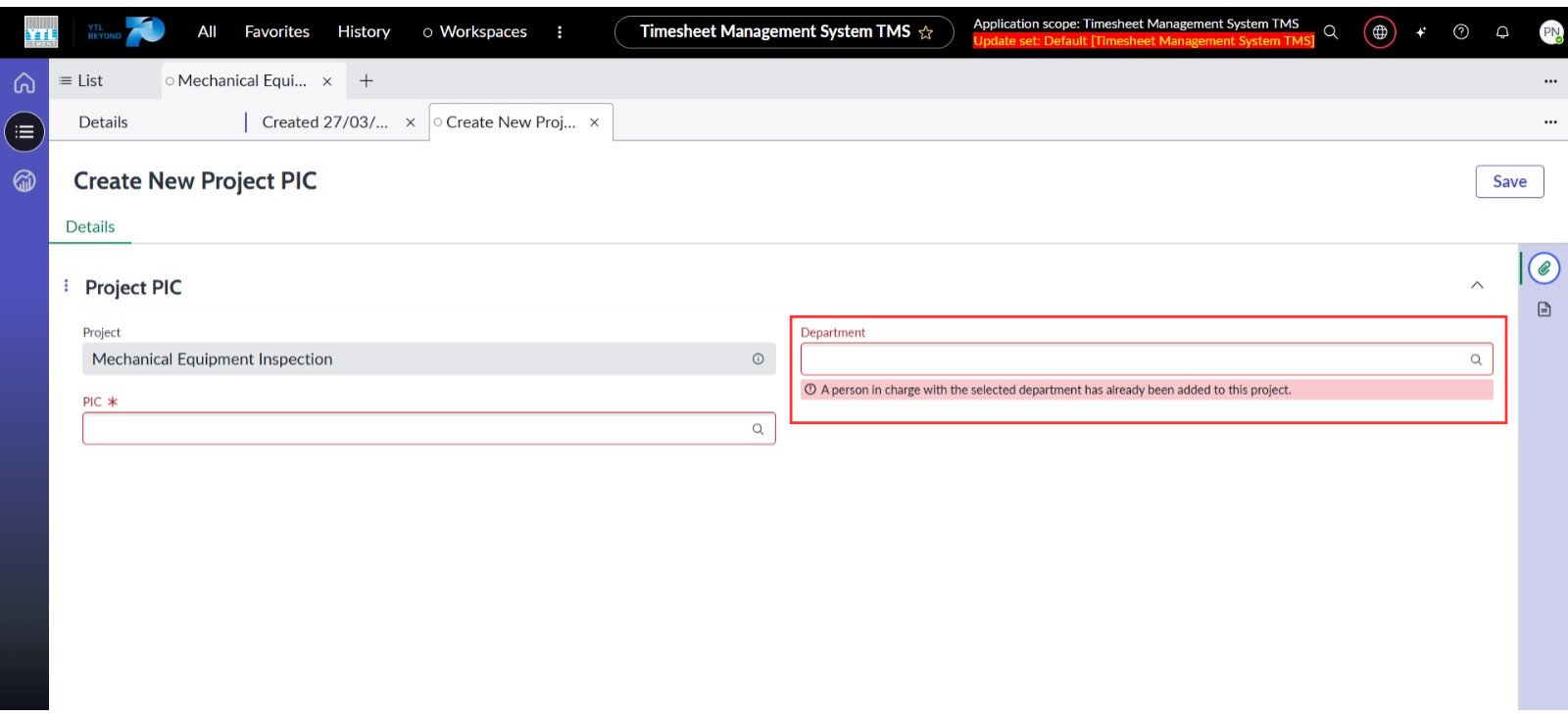Switch to the Created 27/03 sub-tab
The height and width of the screenshot is (717, 1568).
pyautogui.click(x=324, y=122)
